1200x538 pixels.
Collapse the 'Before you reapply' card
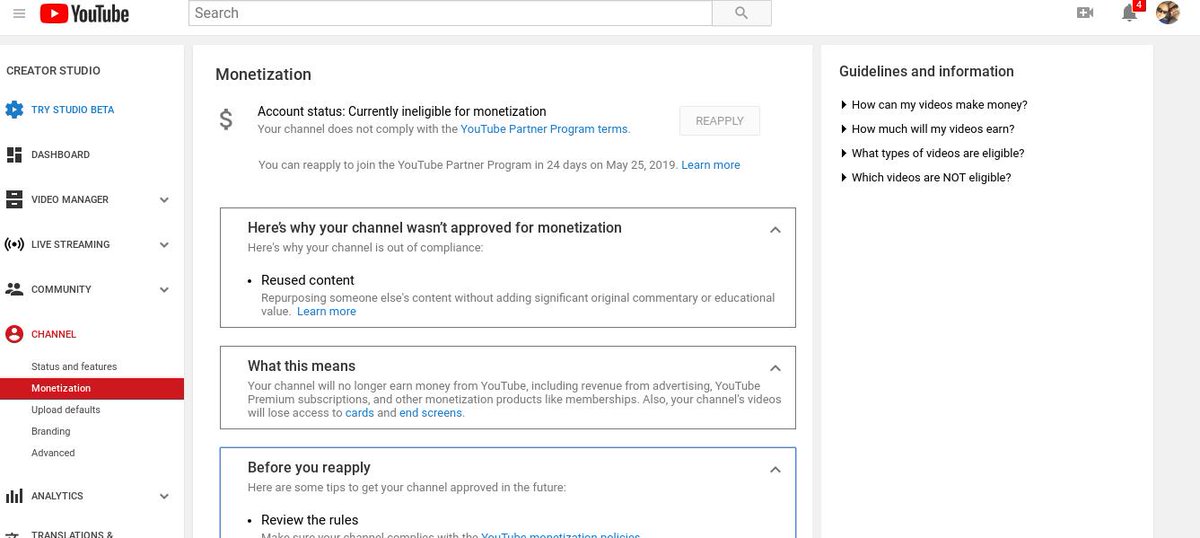click(x=774, y=469)
